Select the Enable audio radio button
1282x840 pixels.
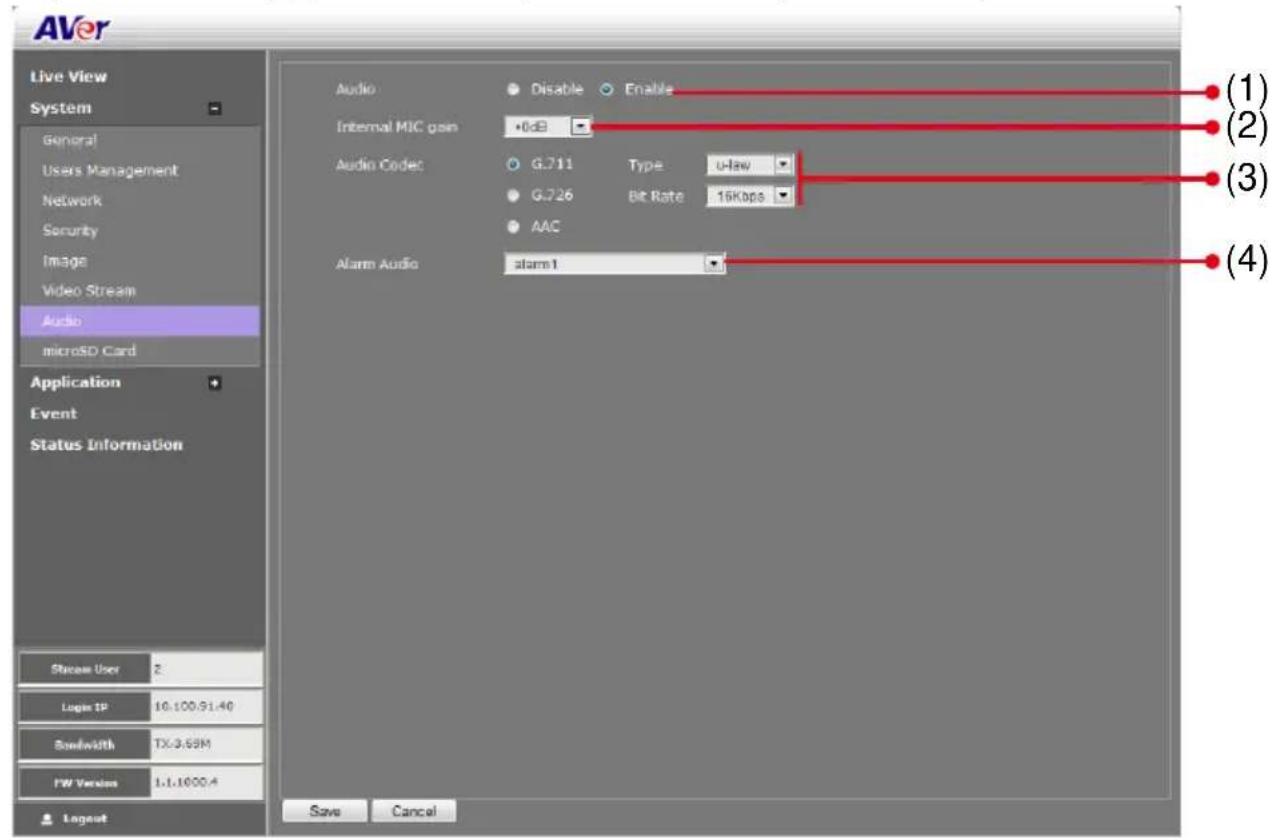coord(607,89)
